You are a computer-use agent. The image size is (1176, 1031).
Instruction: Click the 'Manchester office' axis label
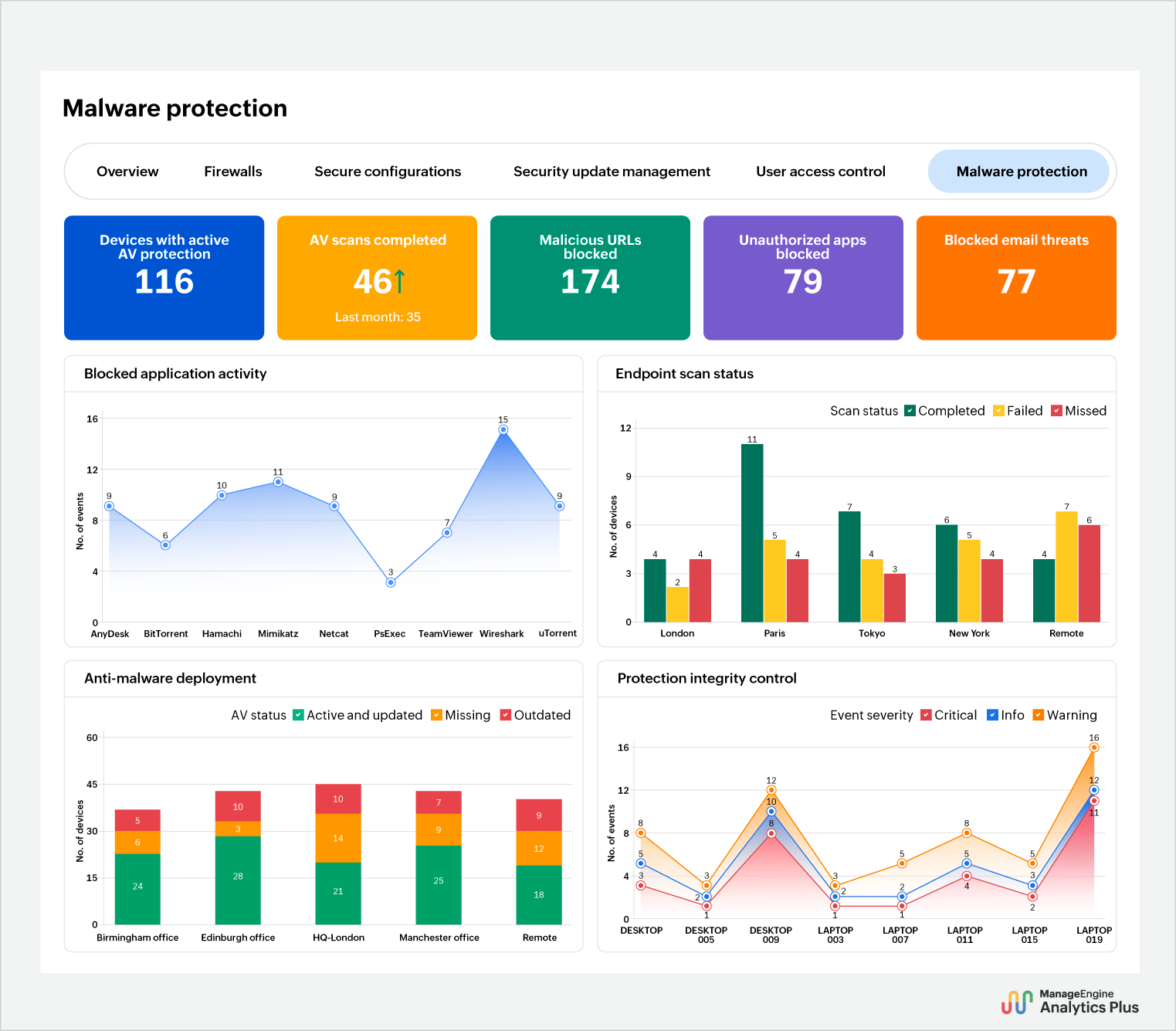(x=439, y=938)
